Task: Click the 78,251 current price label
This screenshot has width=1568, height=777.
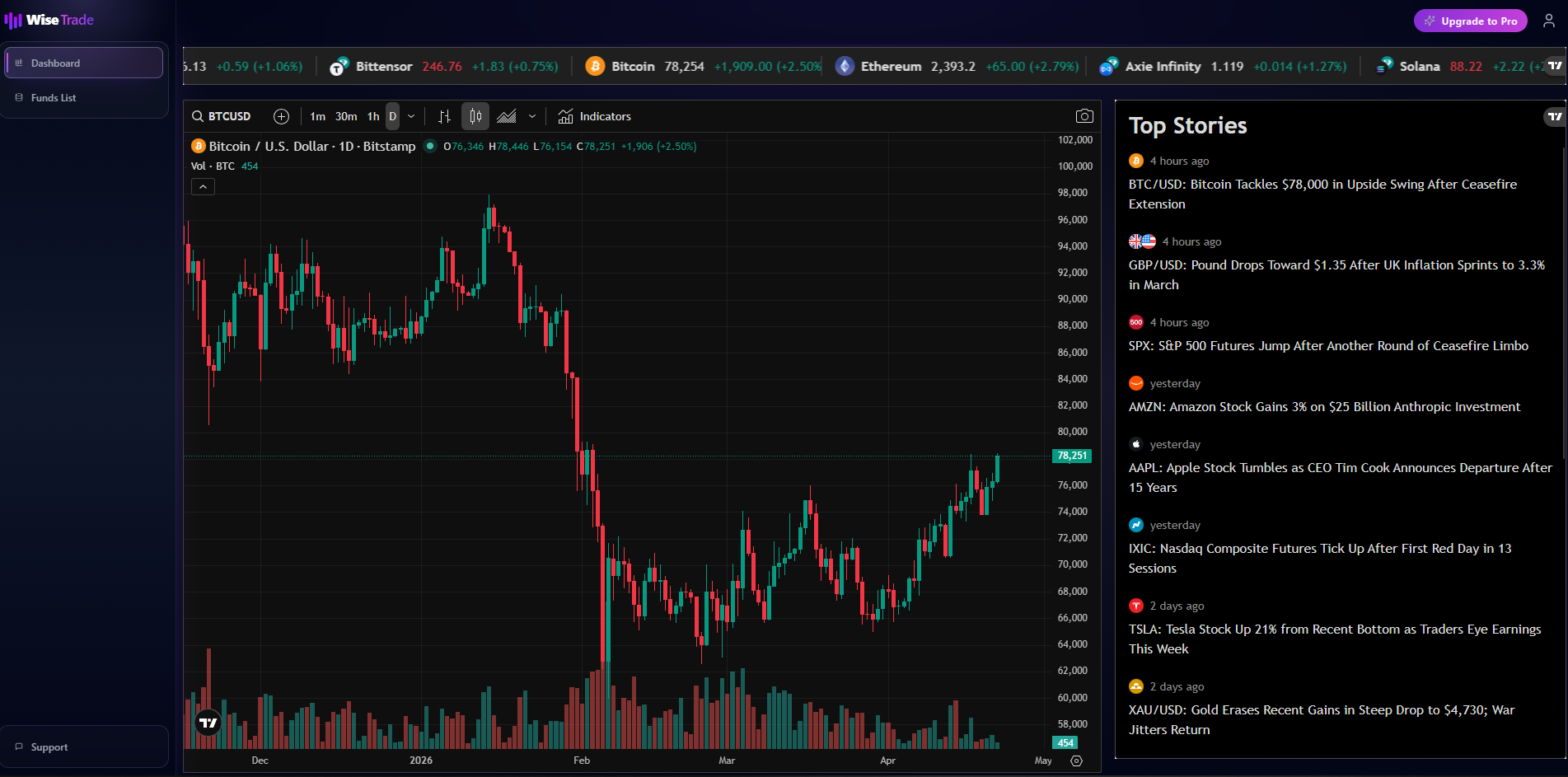Action: 1072,456
